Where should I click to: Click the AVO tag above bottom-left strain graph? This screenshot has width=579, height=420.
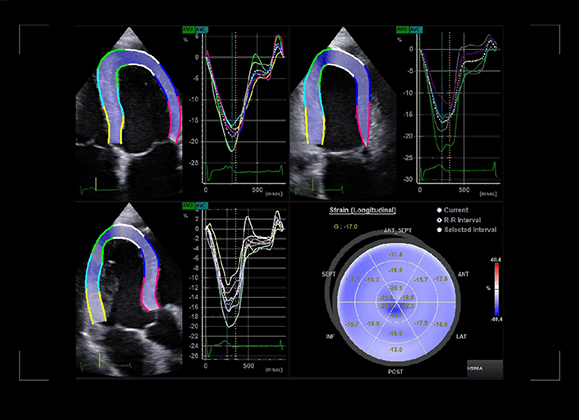(x=188, y=205)
